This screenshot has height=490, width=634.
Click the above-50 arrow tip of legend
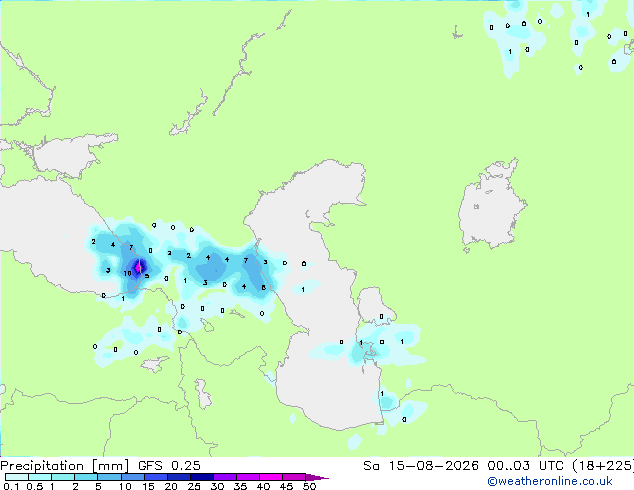pyautogui.click(x=317, y=477)
